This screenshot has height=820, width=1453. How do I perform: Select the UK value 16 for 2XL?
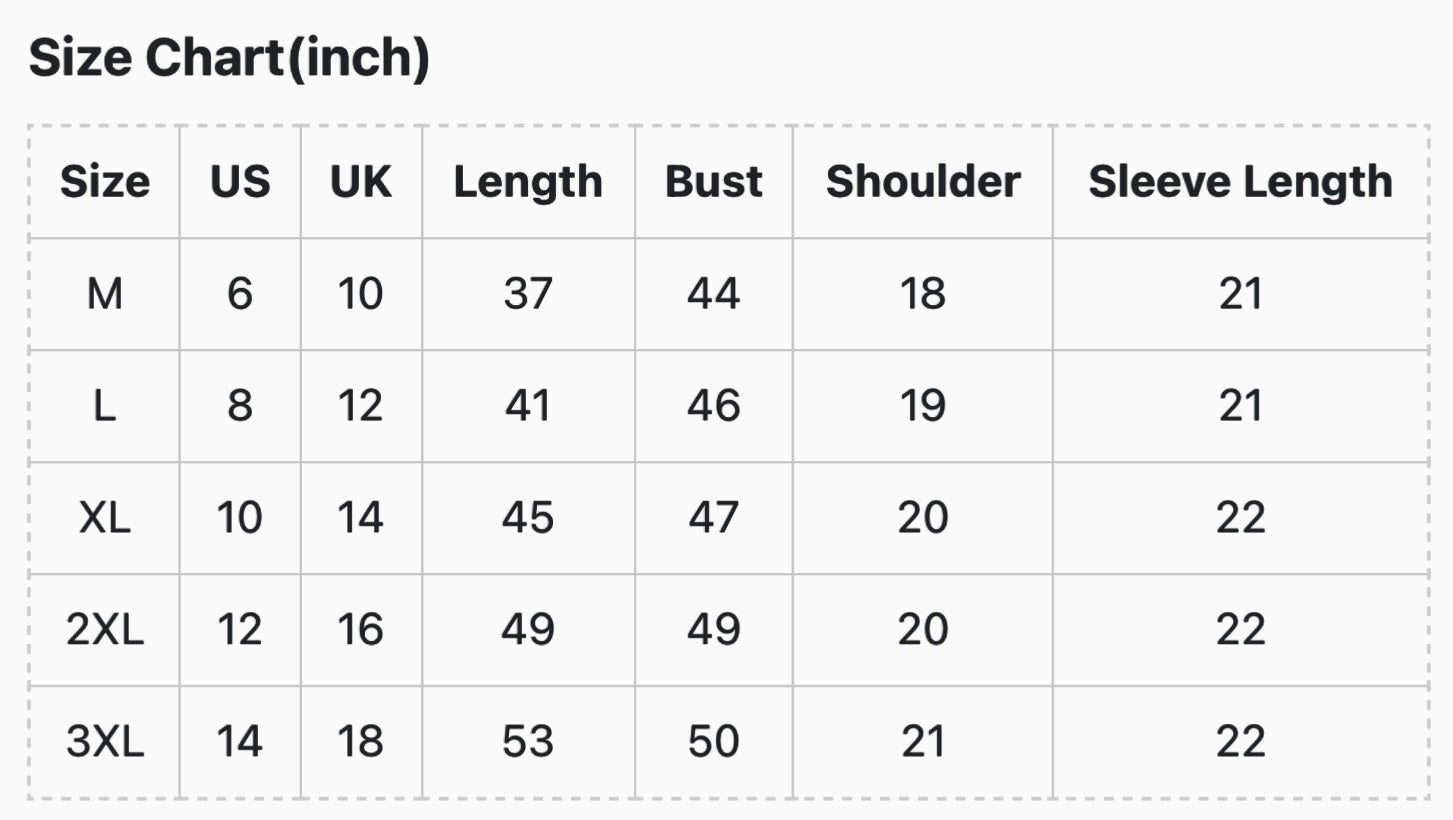tap(361, 630)
